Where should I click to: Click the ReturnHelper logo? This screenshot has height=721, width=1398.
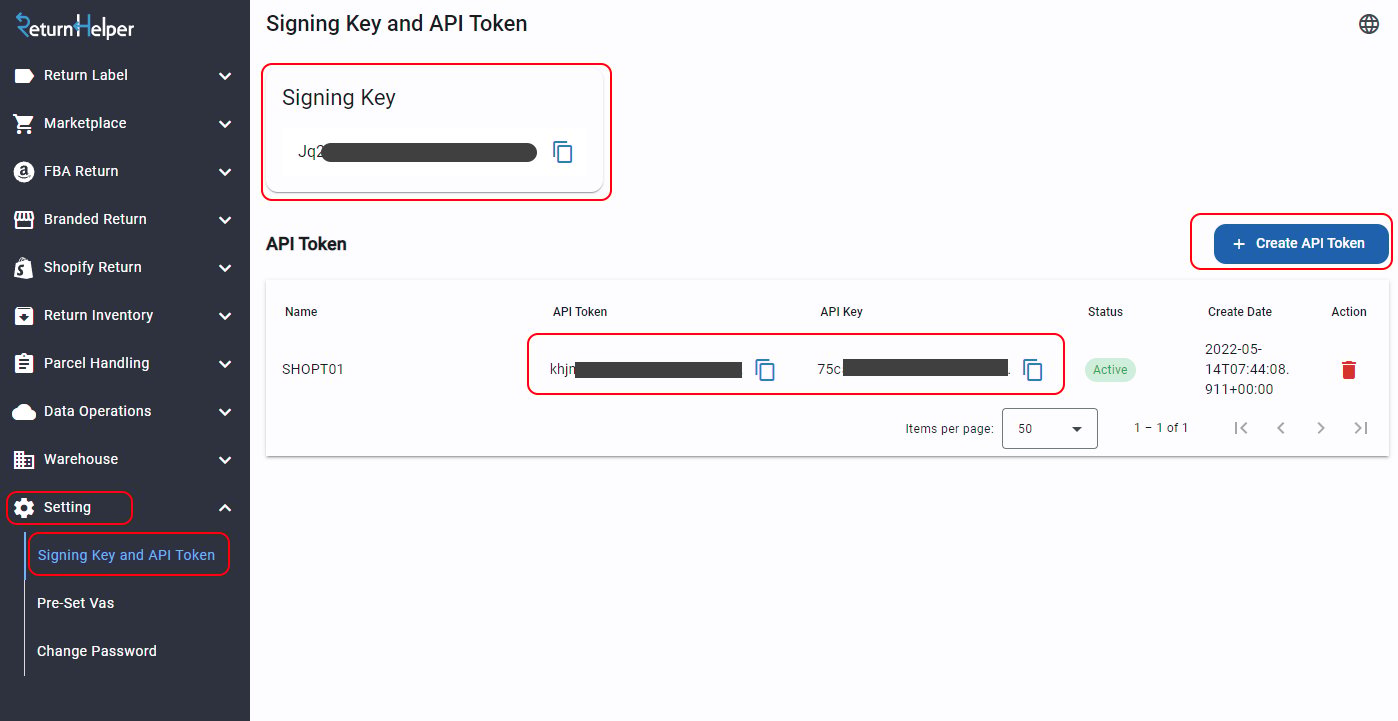point(75,26)
